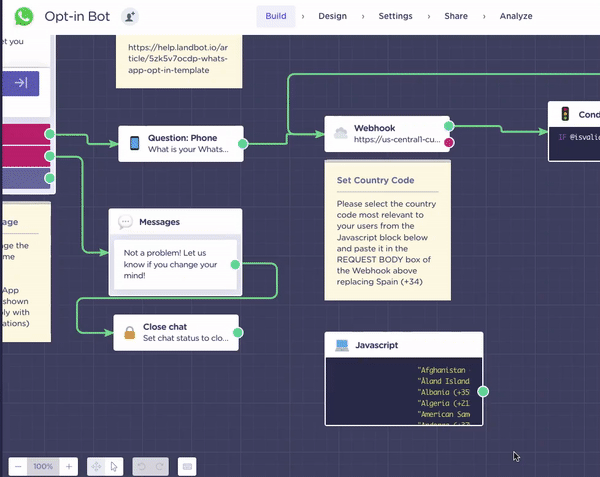
Task: Open the Share tab
Action: click(x=456, y=16)
